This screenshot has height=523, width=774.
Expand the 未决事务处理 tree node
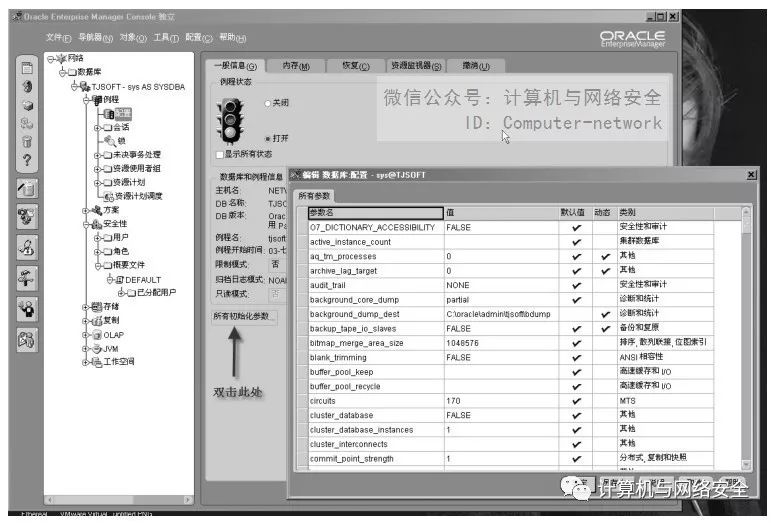(97, 155)
